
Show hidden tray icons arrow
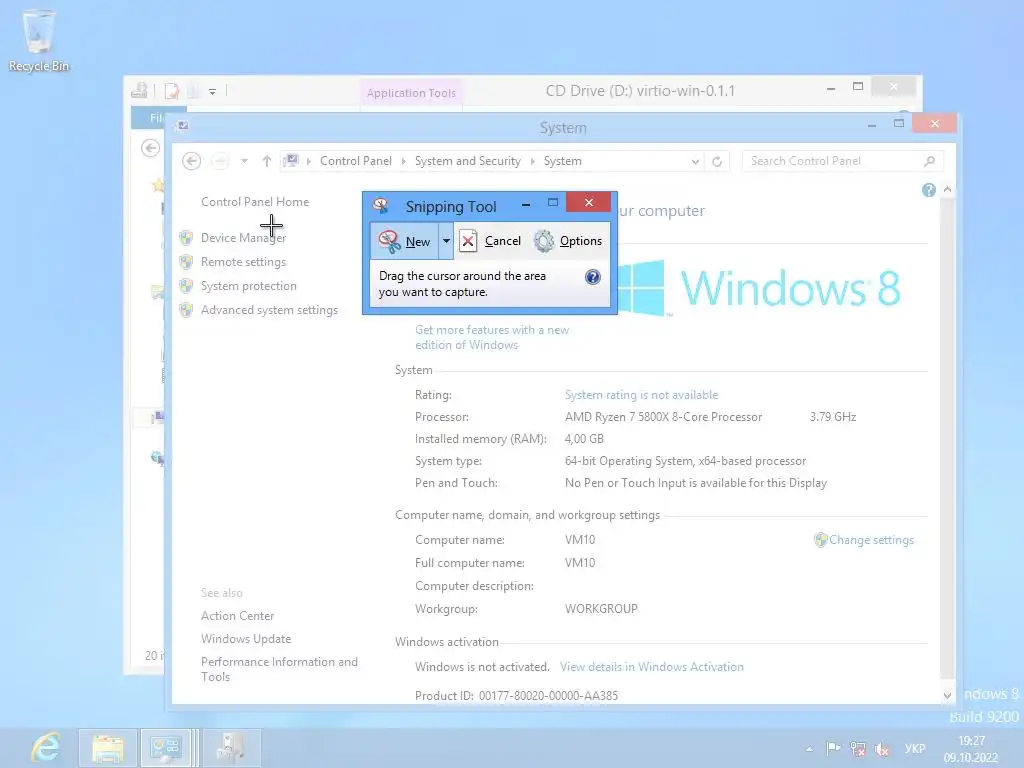(x=809, y=749)
